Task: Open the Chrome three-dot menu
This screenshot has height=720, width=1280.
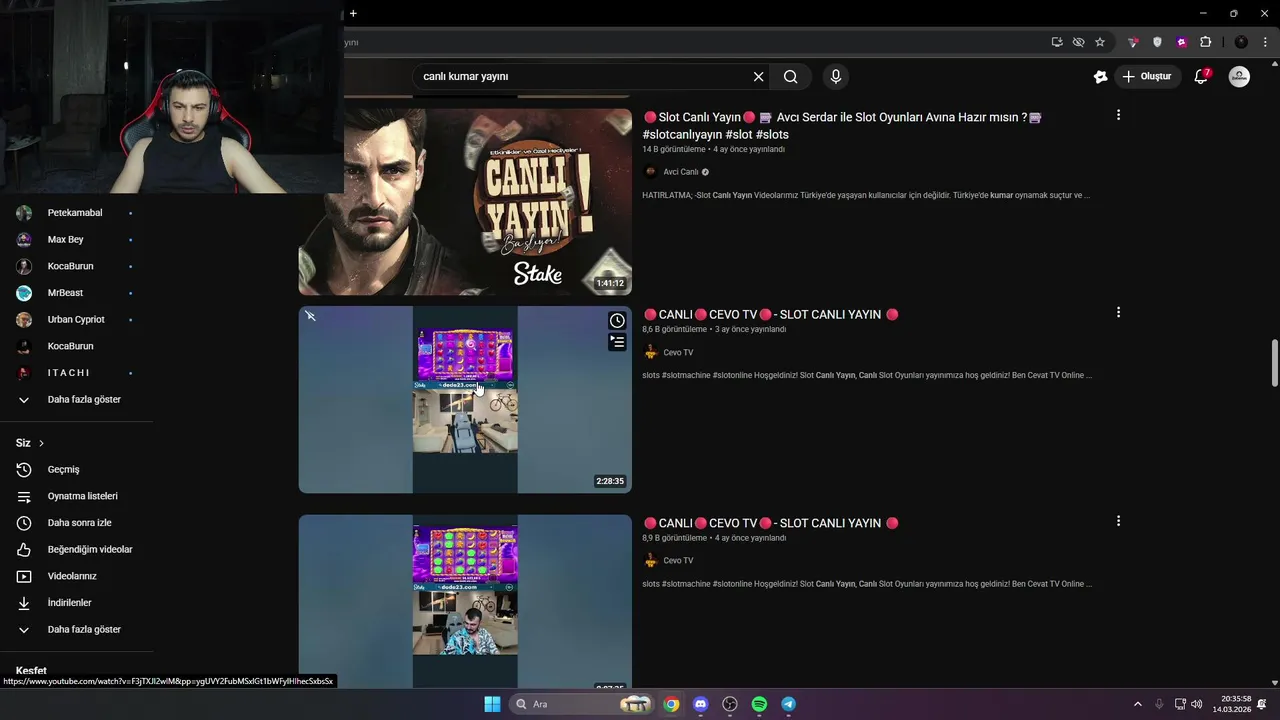Action: 1265,42
